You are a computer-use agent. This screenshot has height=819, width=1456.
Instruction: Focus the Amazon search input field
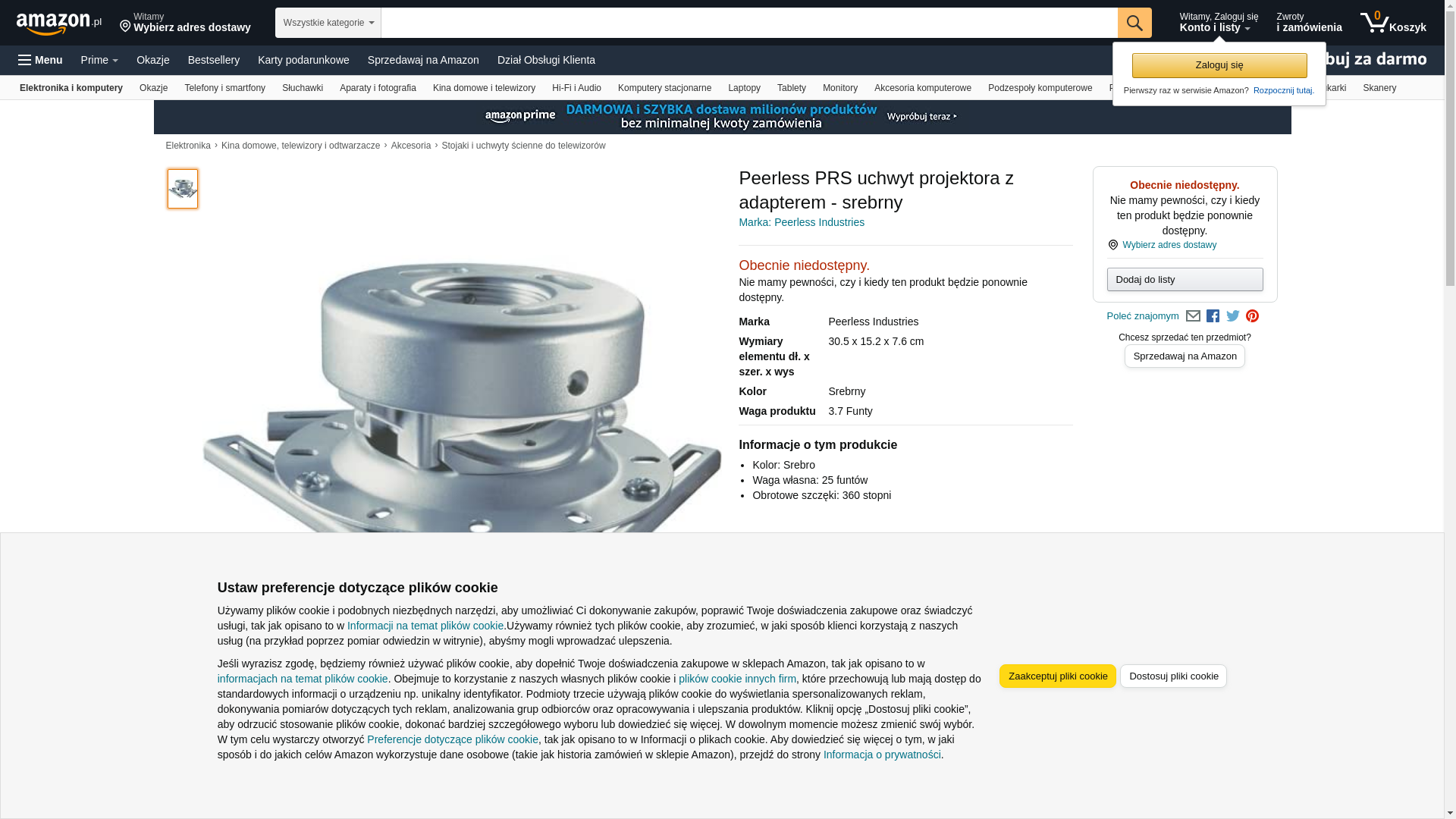point(749,23)
